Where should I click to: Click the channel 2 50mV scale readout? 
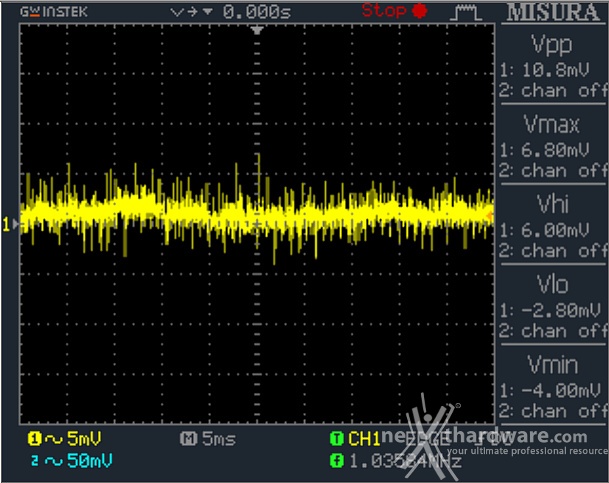click(90, 460)
